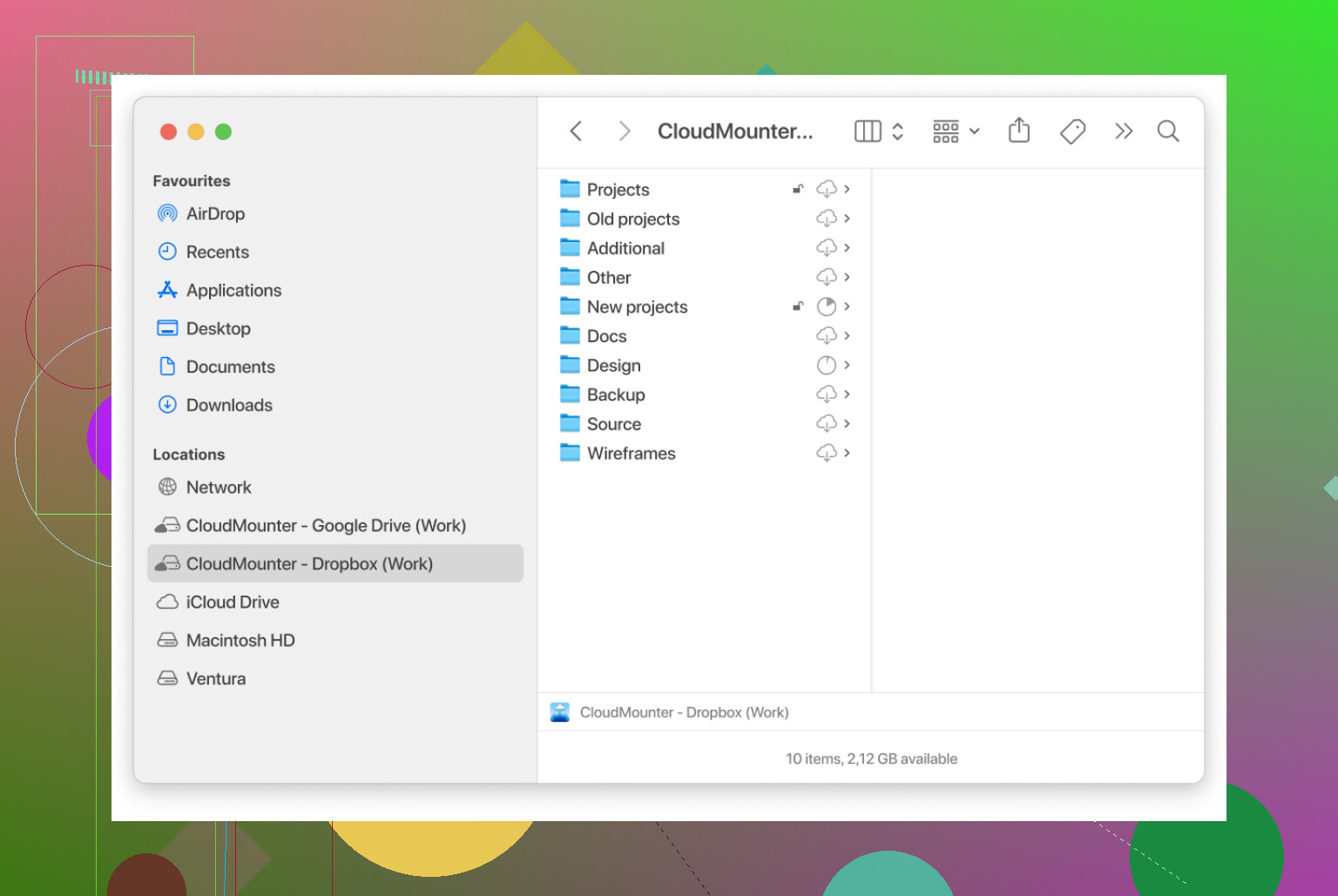Click cloud download icon for Source
Image resolution: width=1338 pixels, height=896 pixels.
[x=826, y=424]
